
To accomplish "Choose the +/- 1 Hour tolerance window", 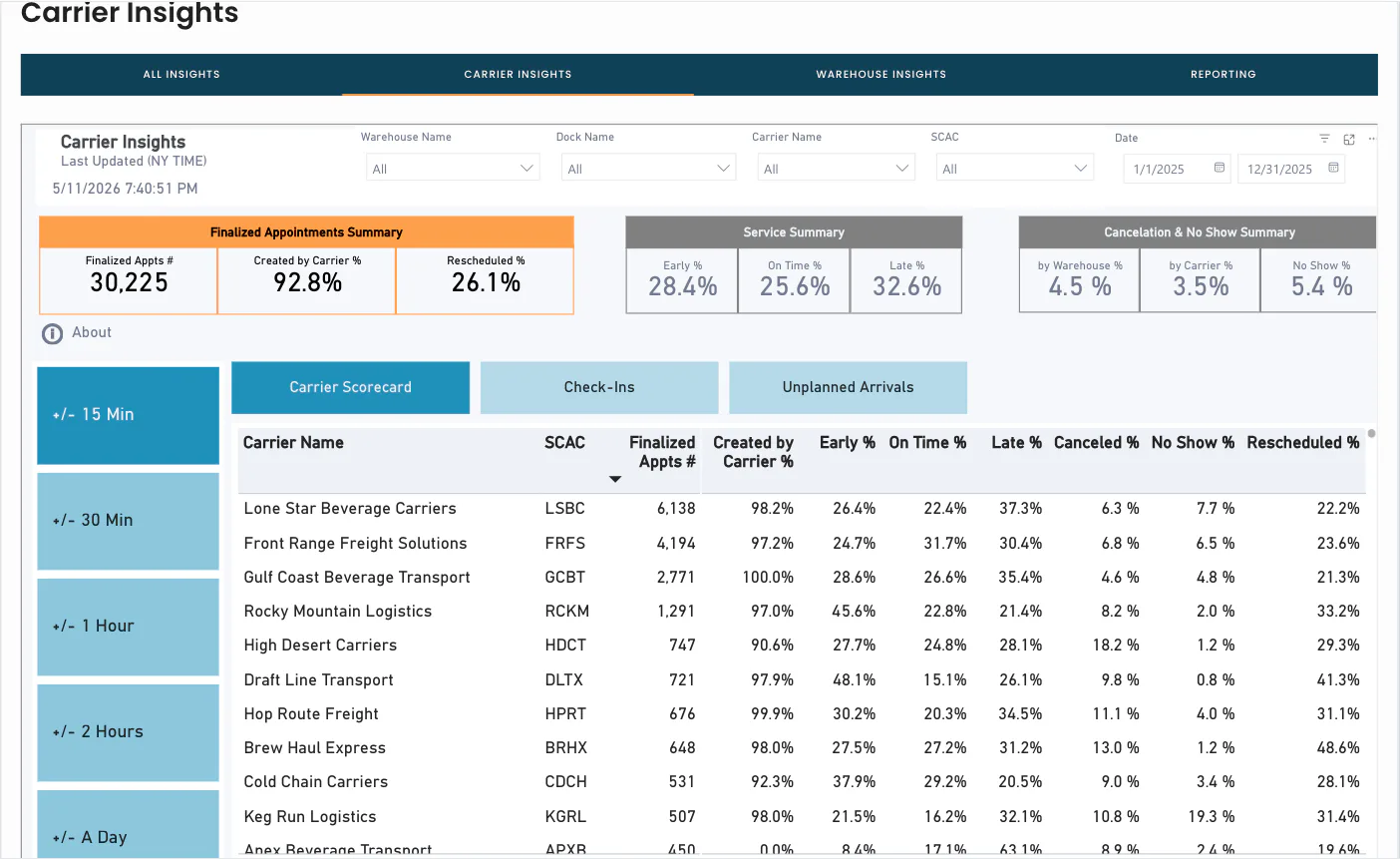I will pos(128,627).
